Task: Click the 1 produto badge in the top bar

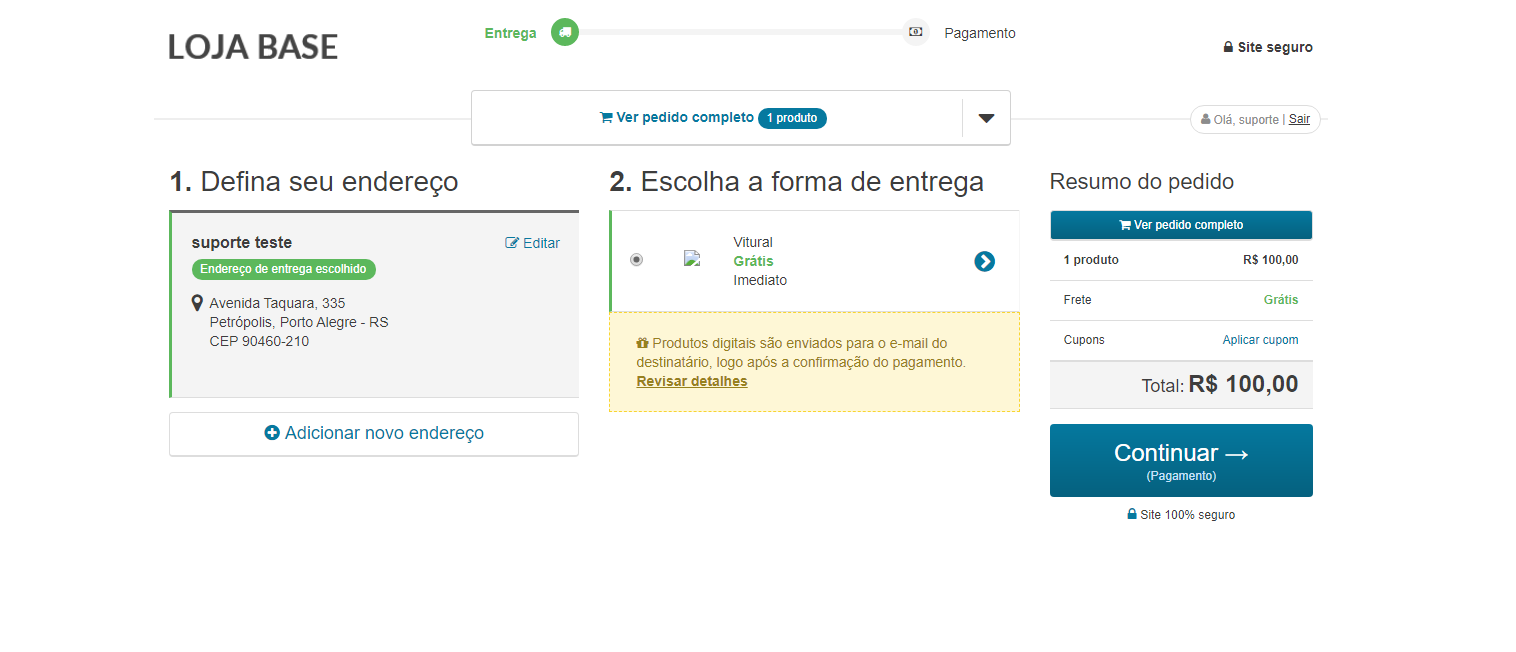Action: click(793, 118)
